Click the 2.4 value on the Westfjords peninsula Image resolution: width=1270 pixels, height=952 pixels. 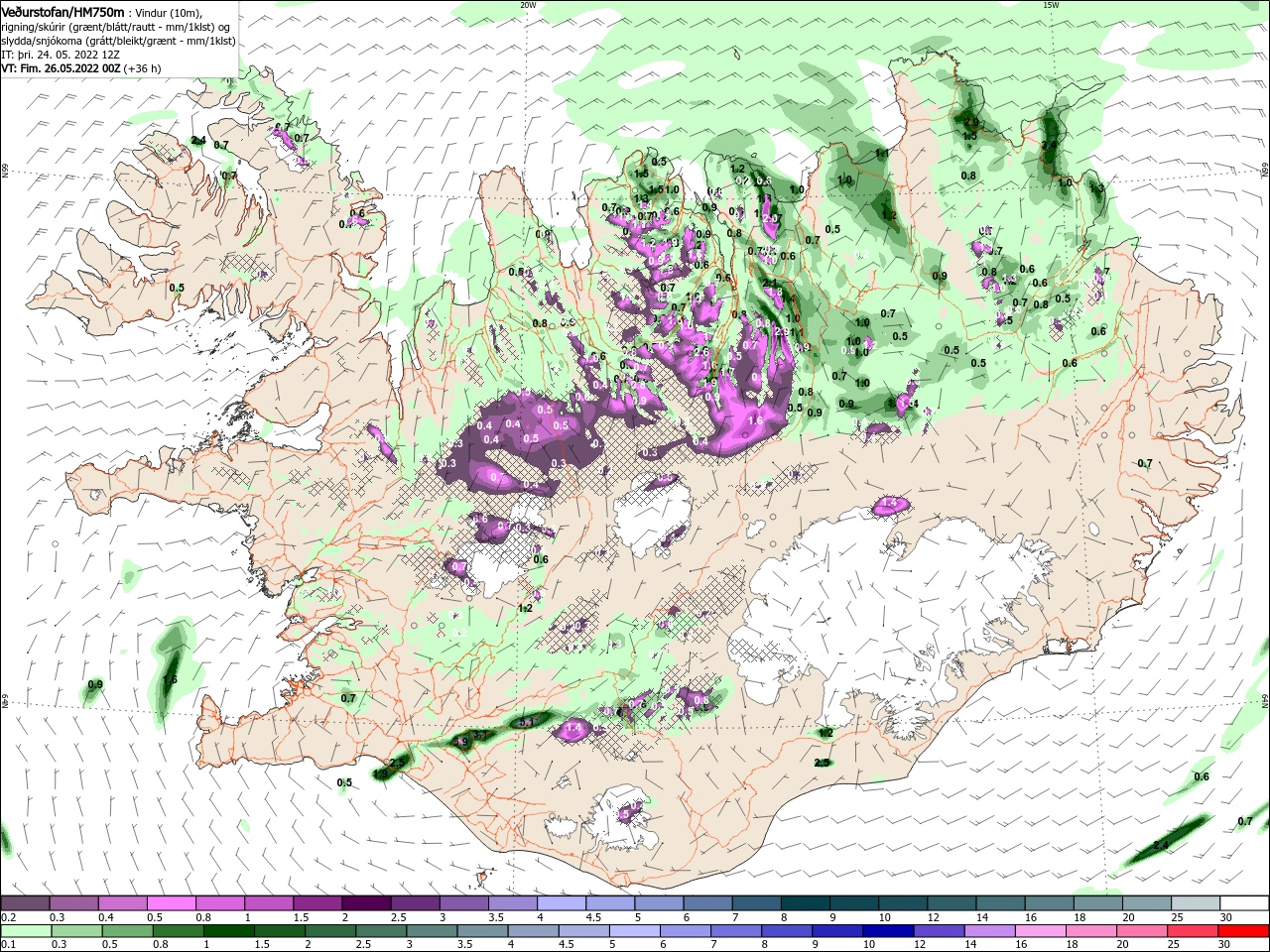198,141
